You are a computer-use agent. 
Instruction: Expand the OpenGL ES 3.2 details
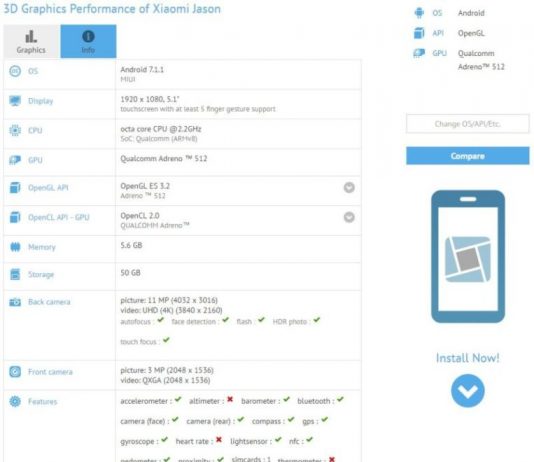coord(349,188)
